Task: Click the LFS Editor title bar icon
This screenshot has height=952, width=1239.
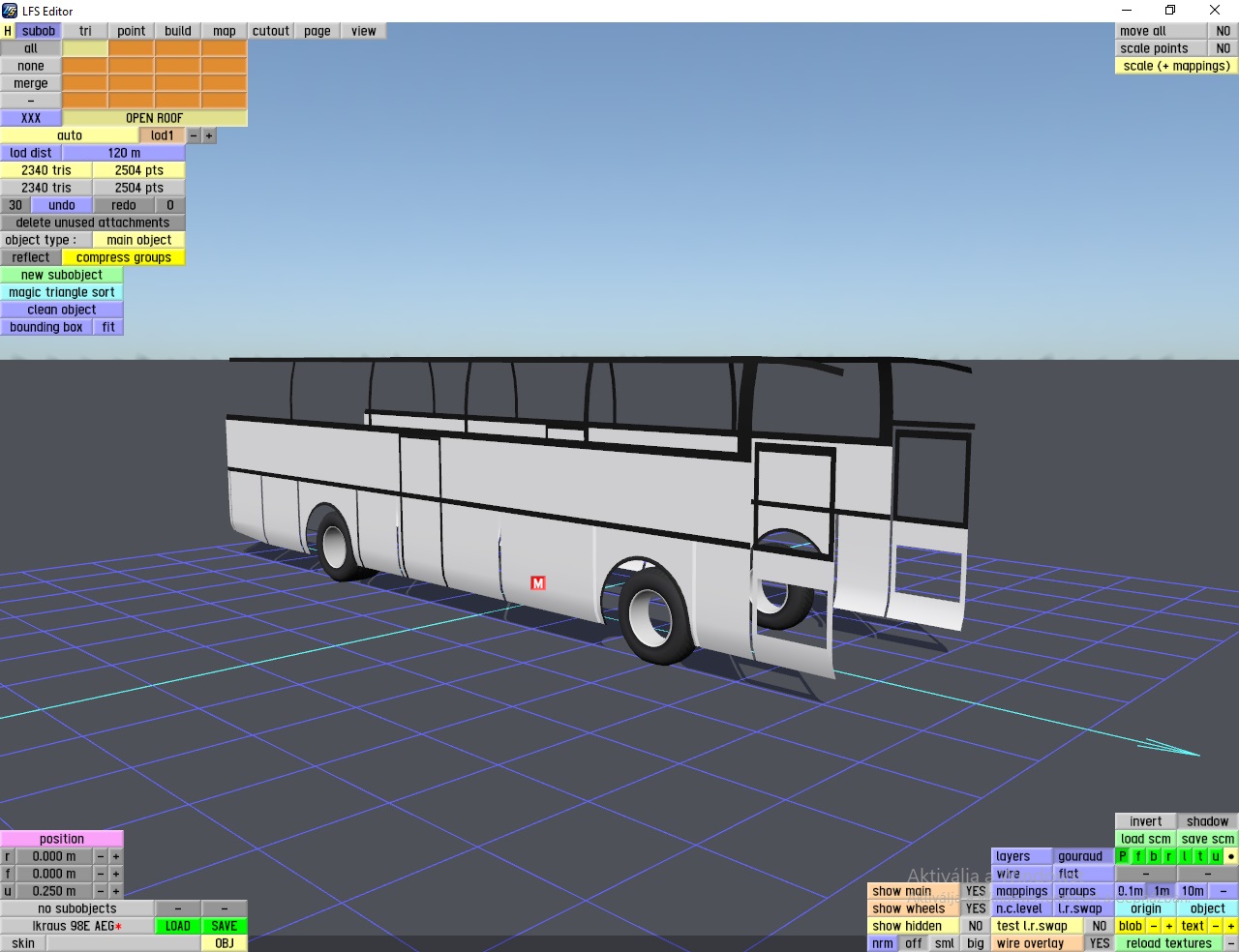Action: [10, 11]
